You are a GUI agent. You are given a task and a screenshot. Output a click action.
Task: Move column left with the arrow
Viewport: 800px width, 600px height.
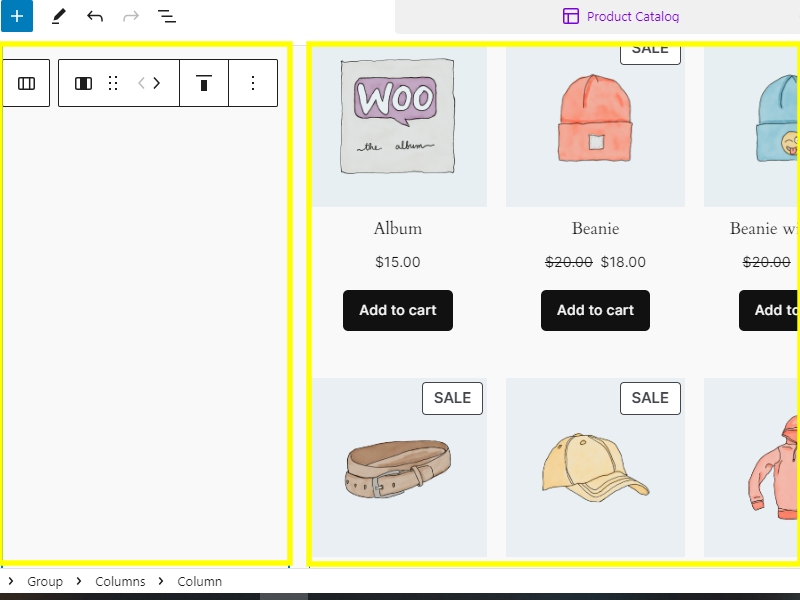point(141,83)
